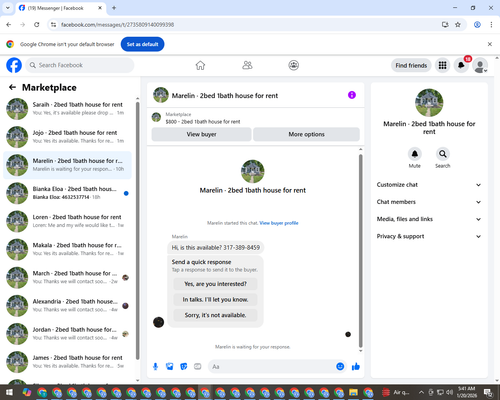Open the Chrome three-dot menu
500x400 pixels.
(491, 25)
